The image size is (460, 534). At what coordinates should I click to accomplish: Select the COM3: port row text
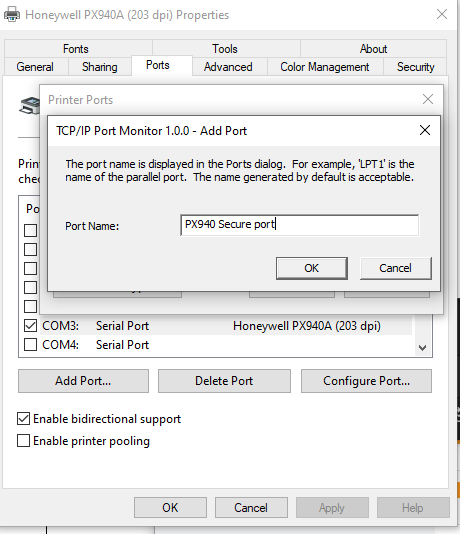pyautogui.click(x=61, y=326)
